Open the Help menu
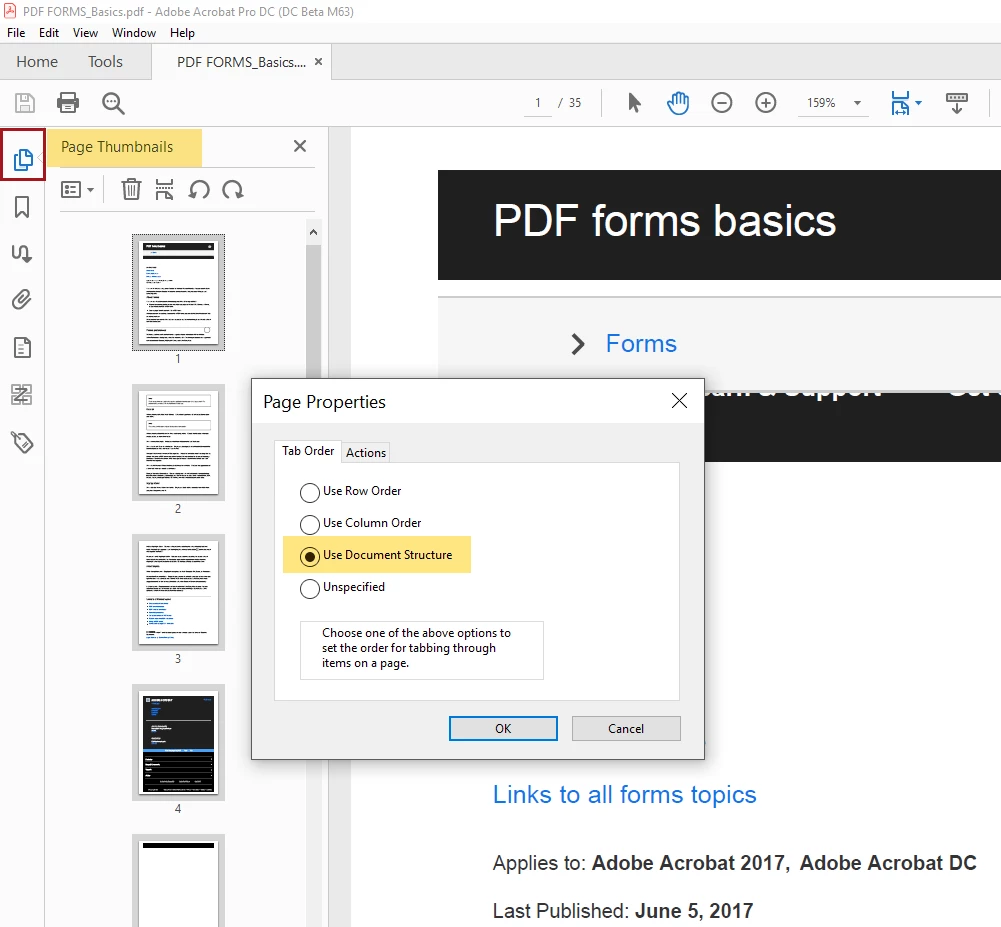This screenshot has width=1001, height=927. pyautogui.click(x=182, y=33)
